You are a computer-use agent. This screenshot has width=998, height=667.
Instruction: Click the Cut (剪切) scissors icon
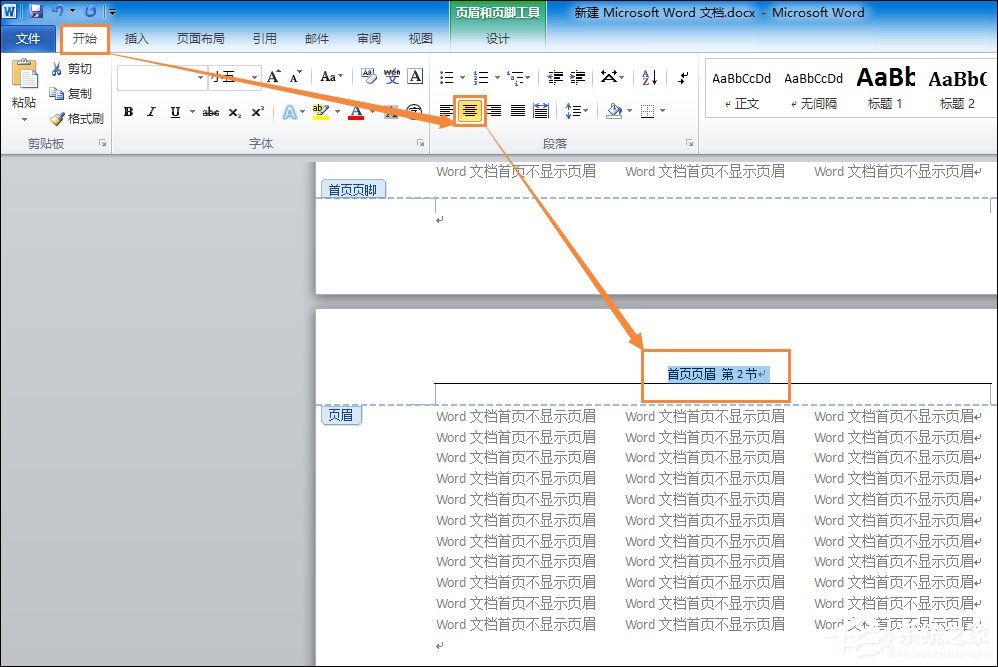(58, 69)
